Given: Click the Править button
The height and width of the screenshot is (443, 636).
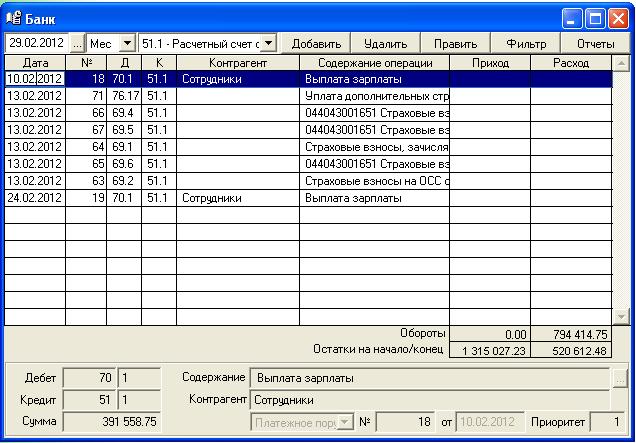Looking at the screenshot, I should 455,44.
